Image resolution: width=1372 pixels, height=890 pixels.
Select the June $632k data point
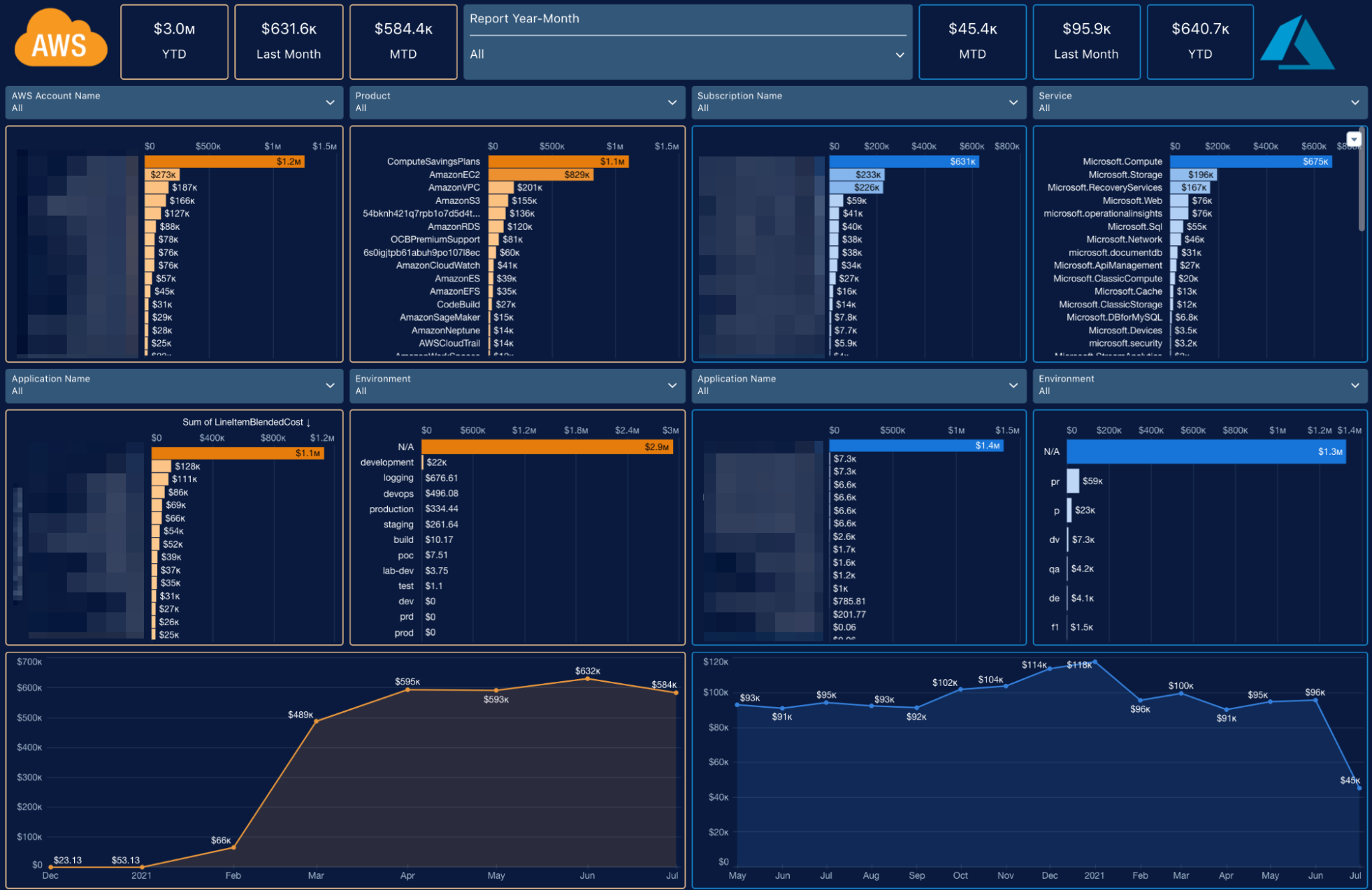(587, 680)
